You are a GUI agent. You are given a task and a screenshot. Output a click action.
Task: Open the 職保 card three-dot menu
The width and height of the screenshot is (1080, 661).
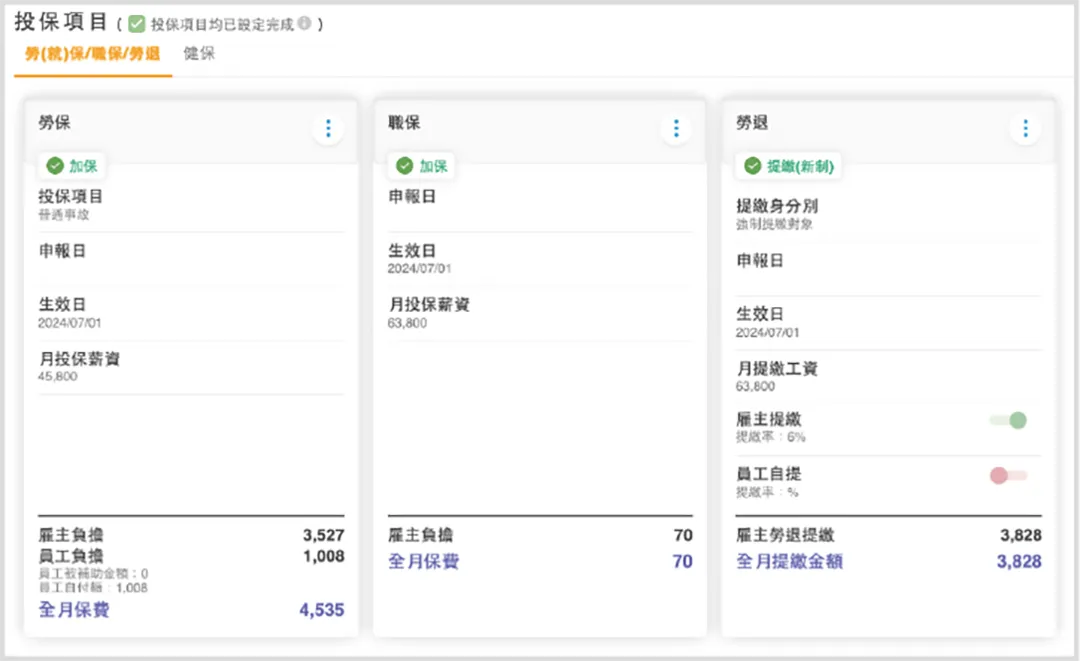(x=676, y=129)
